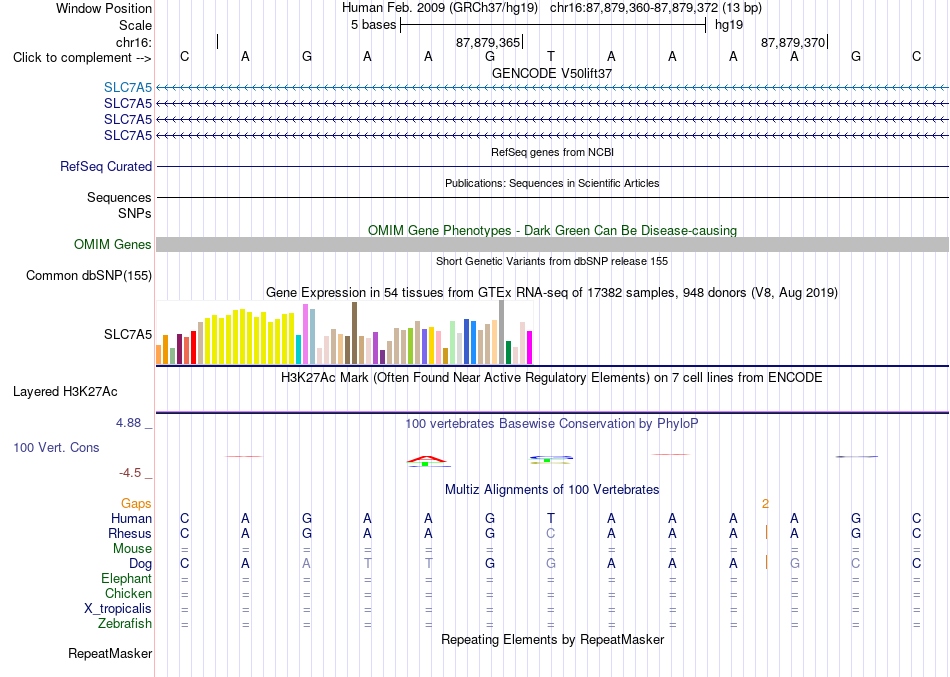Screen dimensions: 950x677
Task: Click the position label 87,879,370
Action: point(793,42)
